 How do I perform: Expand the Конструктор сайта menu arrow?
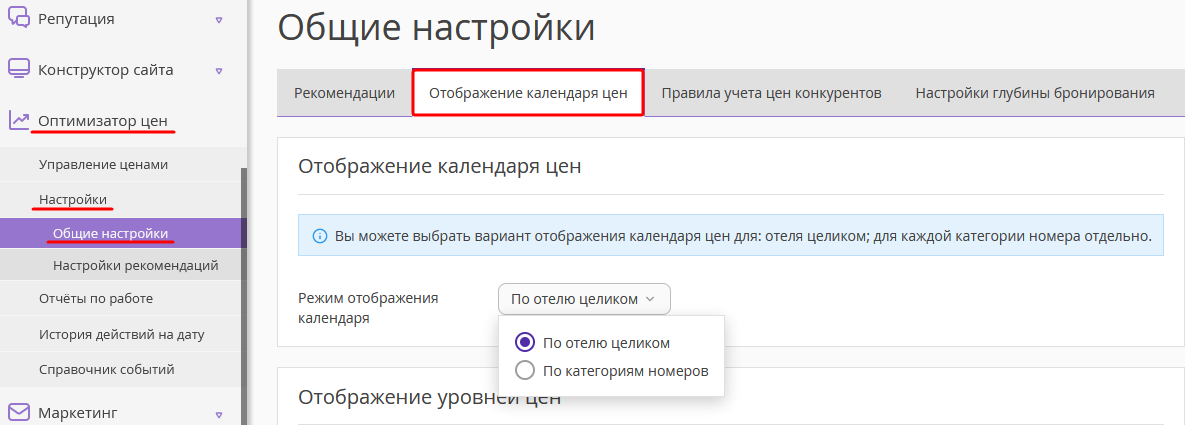pos(219,71)
